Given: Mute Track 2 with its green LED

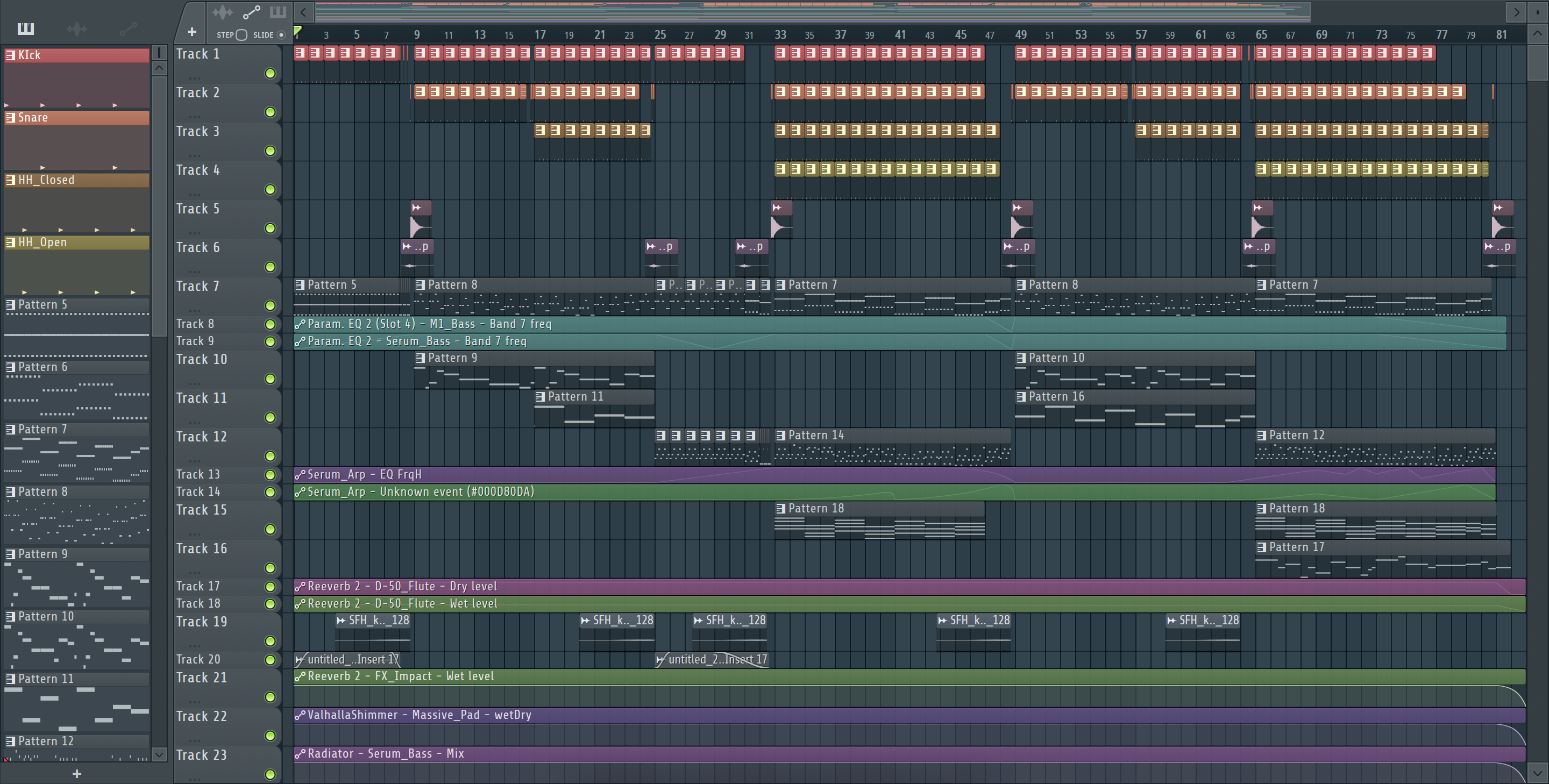Looking at the screenshot, I should [x=270, y=112].
